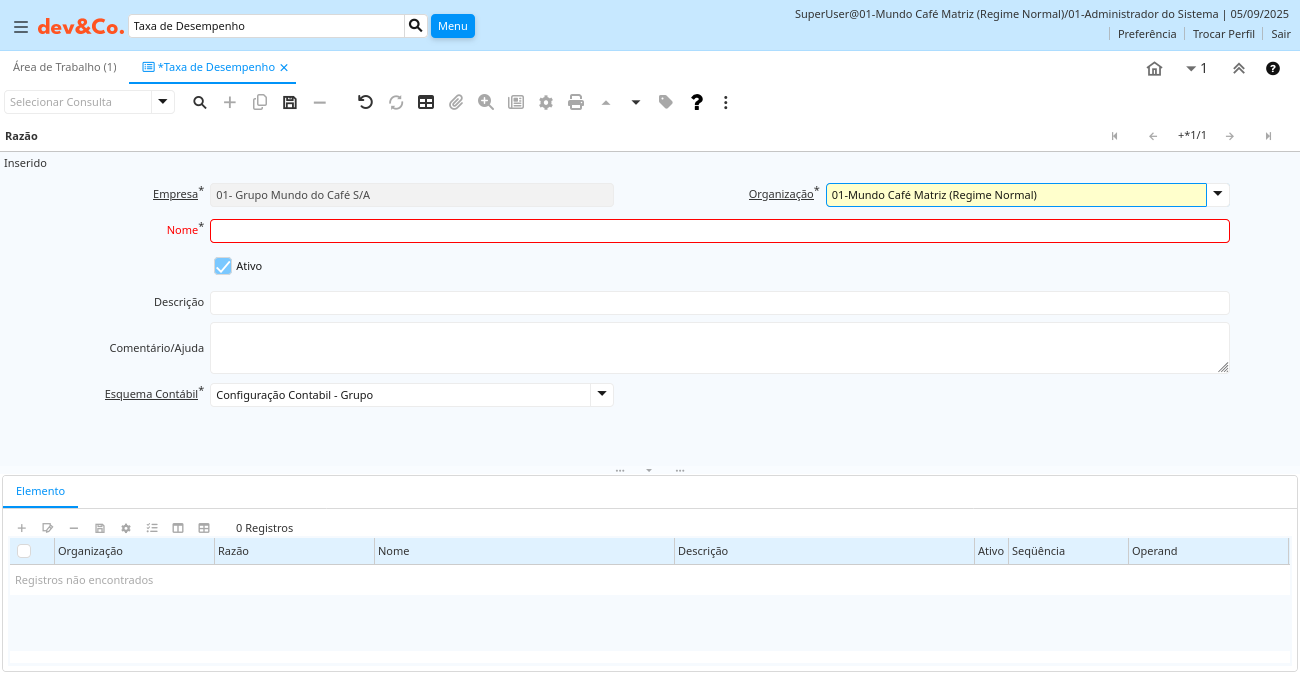Uncheck the Ativo checkbox
Viewport: 1300px width, 674px height.
(223, 266)
